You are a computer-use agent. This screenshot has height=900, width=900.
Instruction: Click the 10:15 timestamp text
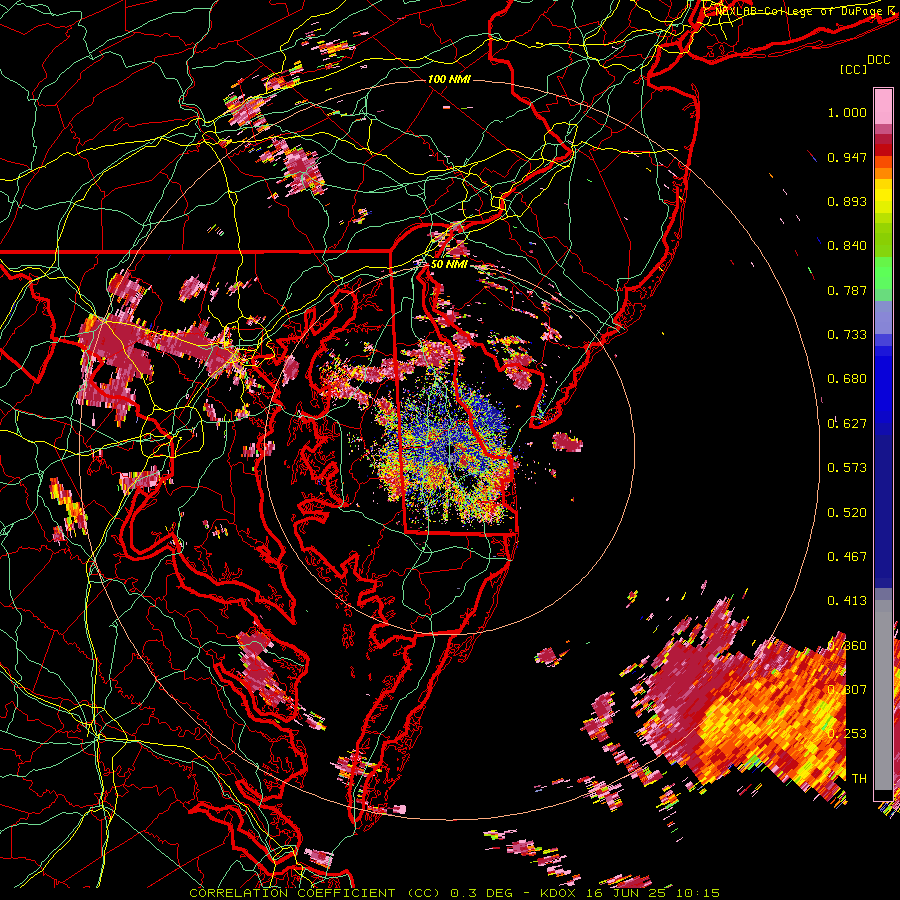pos(698,893)
